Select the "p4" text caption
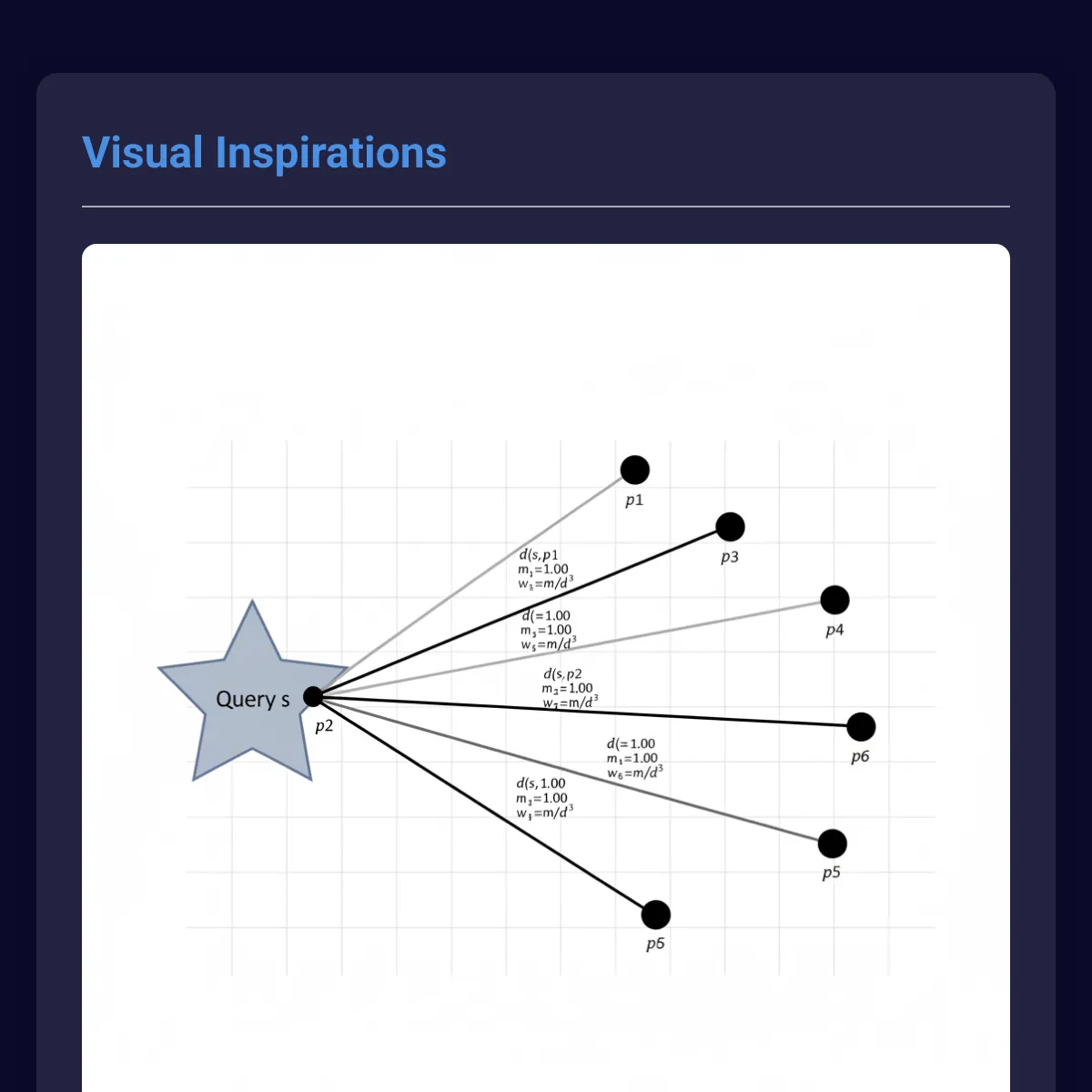 pyautogui.click(x=834, y=630)
